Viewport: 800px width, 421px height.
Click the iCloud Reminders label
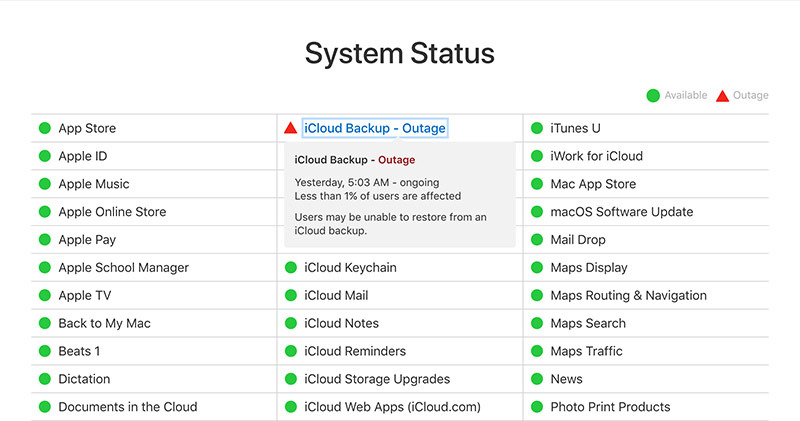pos(355,351)
